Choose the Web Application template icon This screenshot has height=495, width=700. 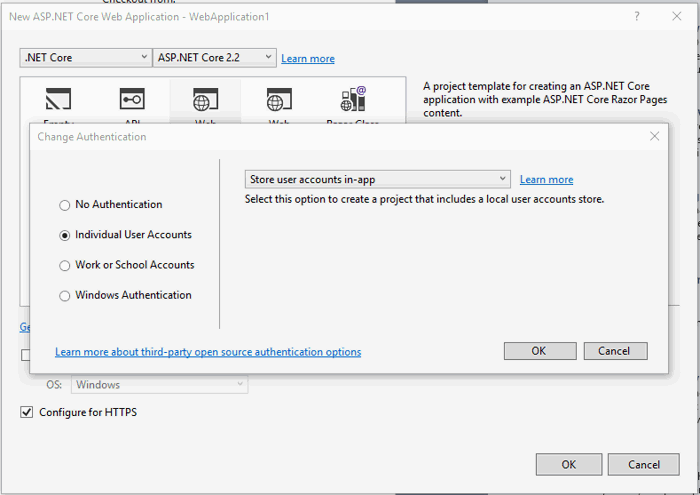[x=205, y=101]
